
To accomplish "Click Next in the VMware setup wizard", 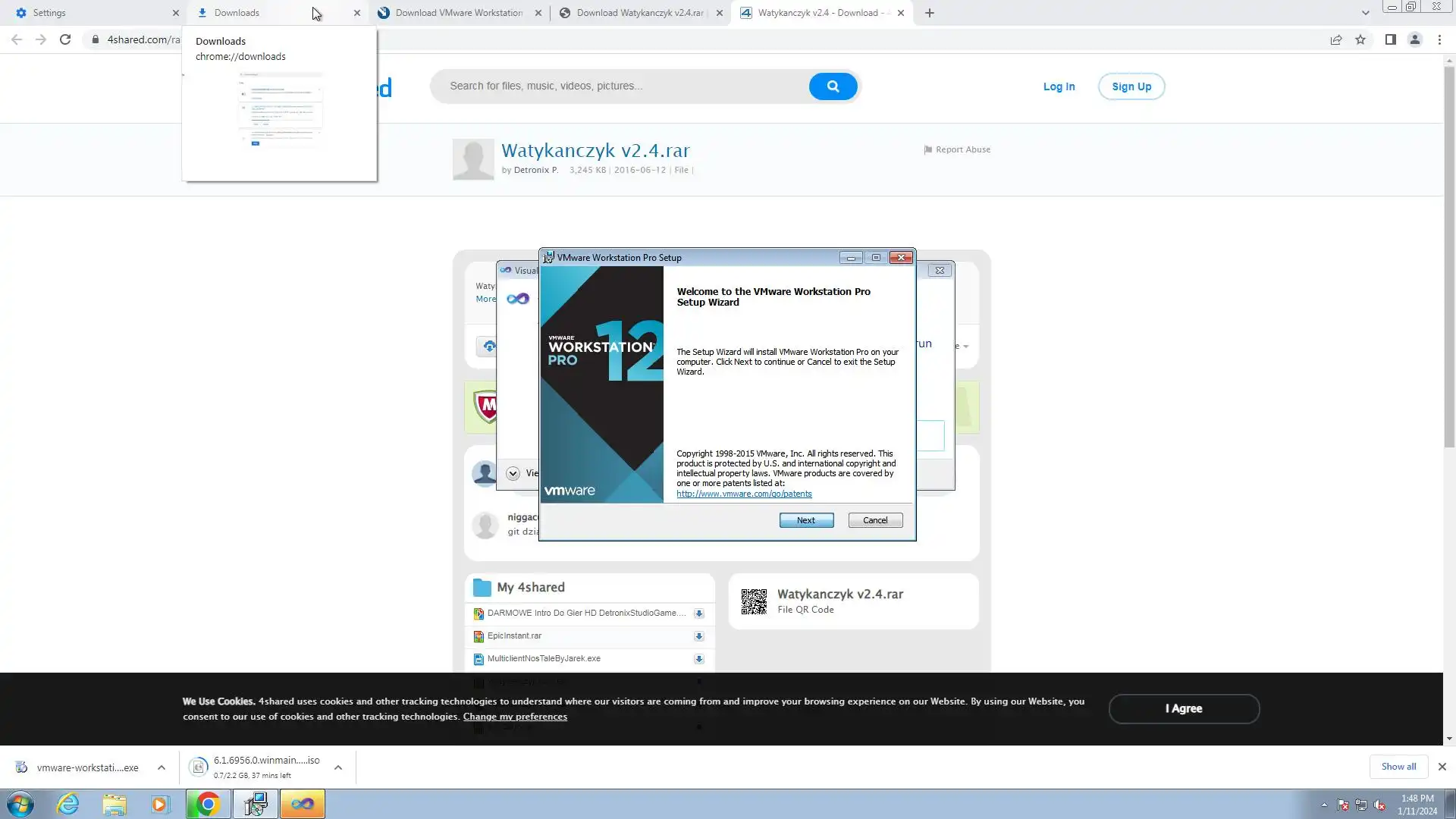I will (x=806, y=520).
